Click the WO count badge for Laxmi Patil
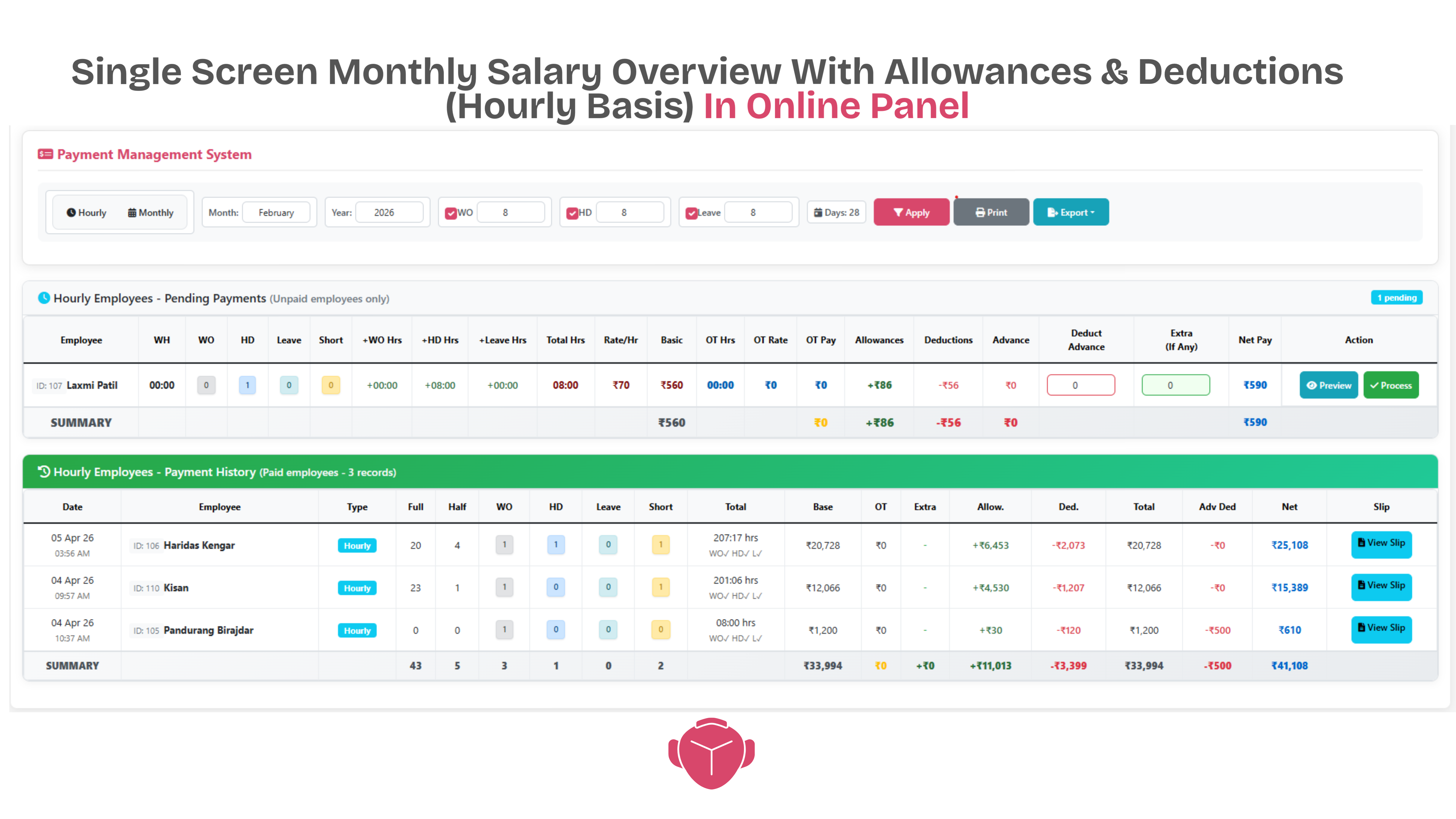1456x819 pixels. click(x=206, y=385)
